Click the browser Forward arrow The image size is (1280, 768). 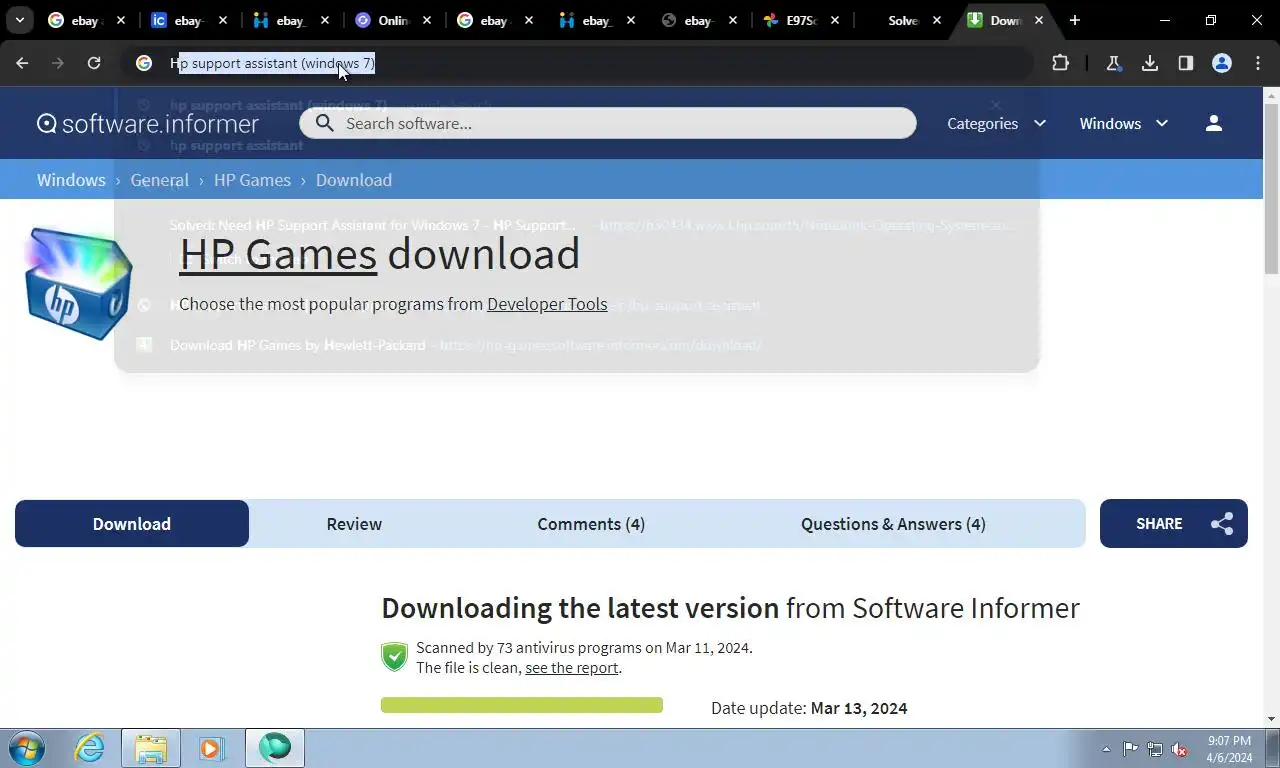coord(58,63)
